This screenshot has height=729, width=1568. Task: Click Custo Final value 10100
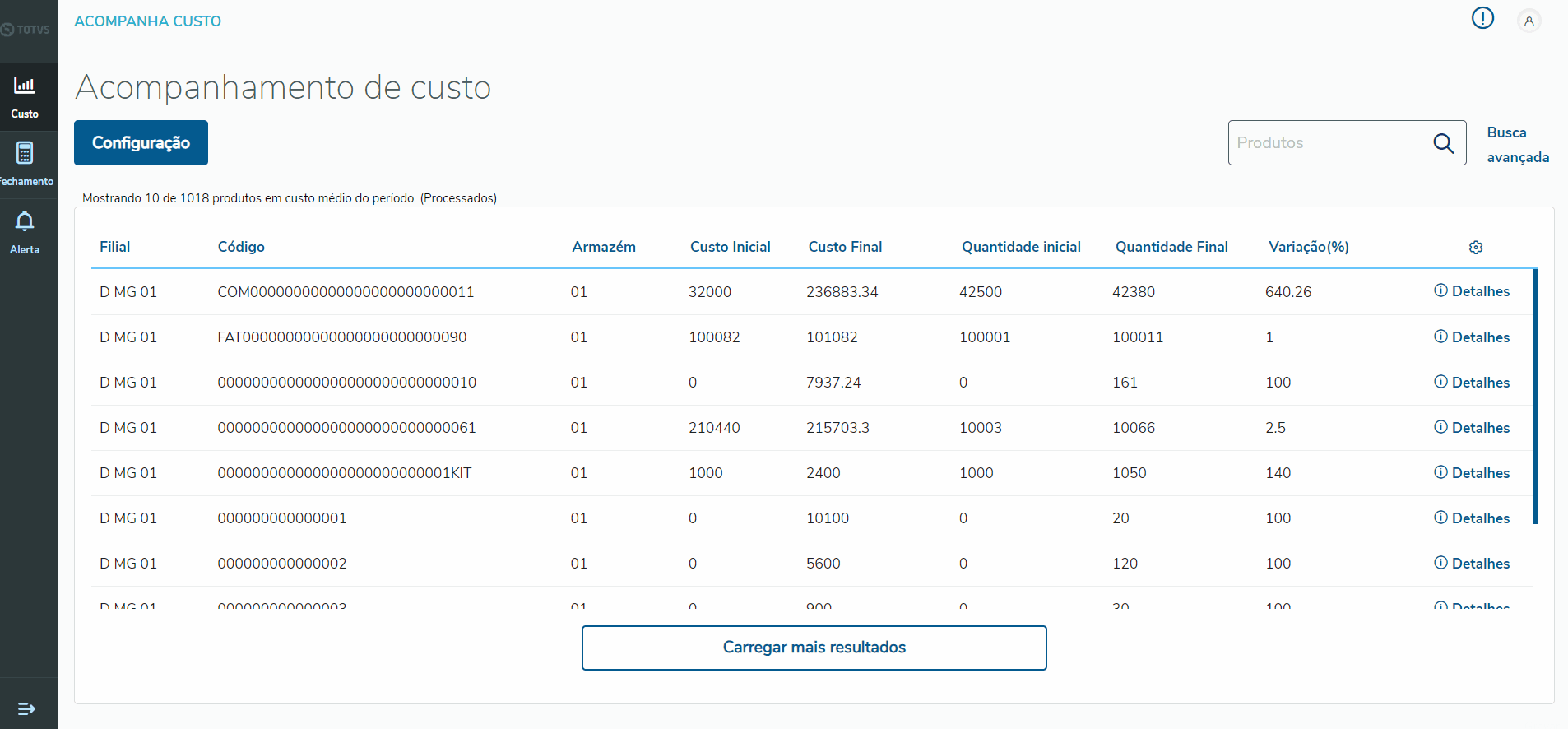(828, 518)
